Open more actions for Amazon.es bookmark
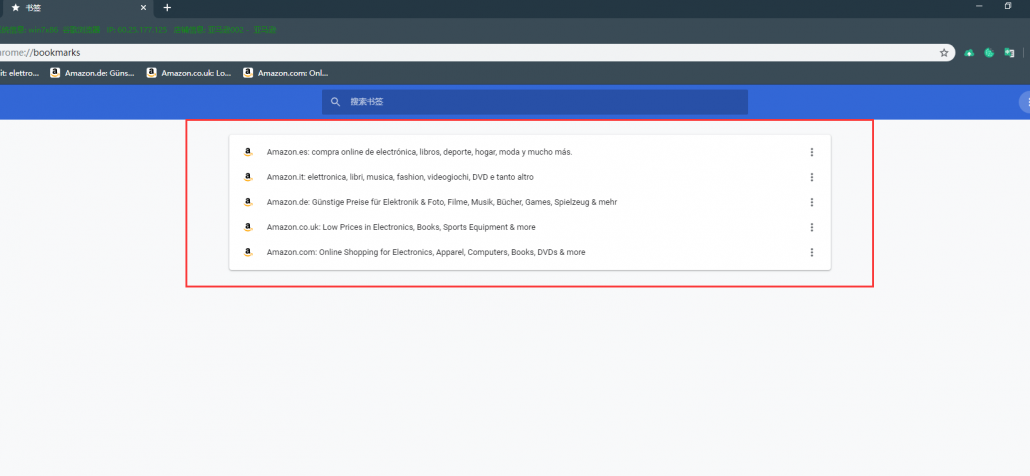 pyautogui.click(x=812, y=152)
